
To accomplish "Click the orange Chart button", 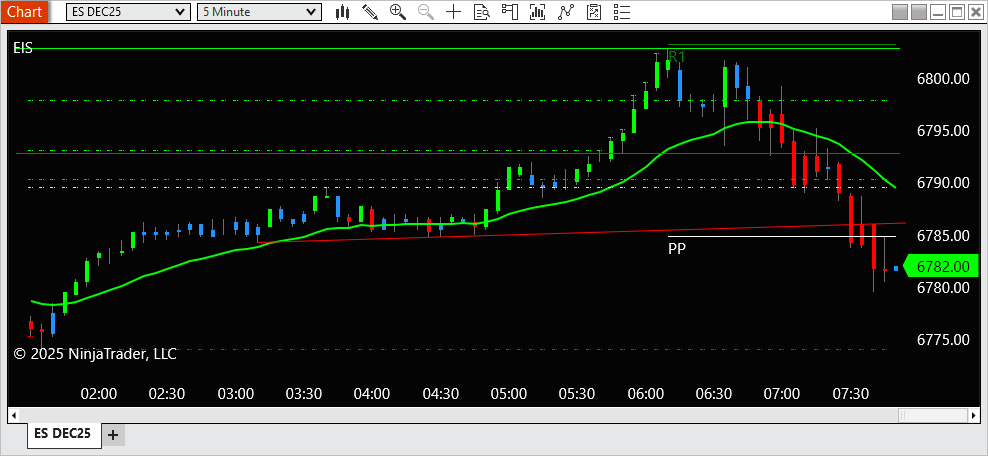I will click(x=25, y=11).
